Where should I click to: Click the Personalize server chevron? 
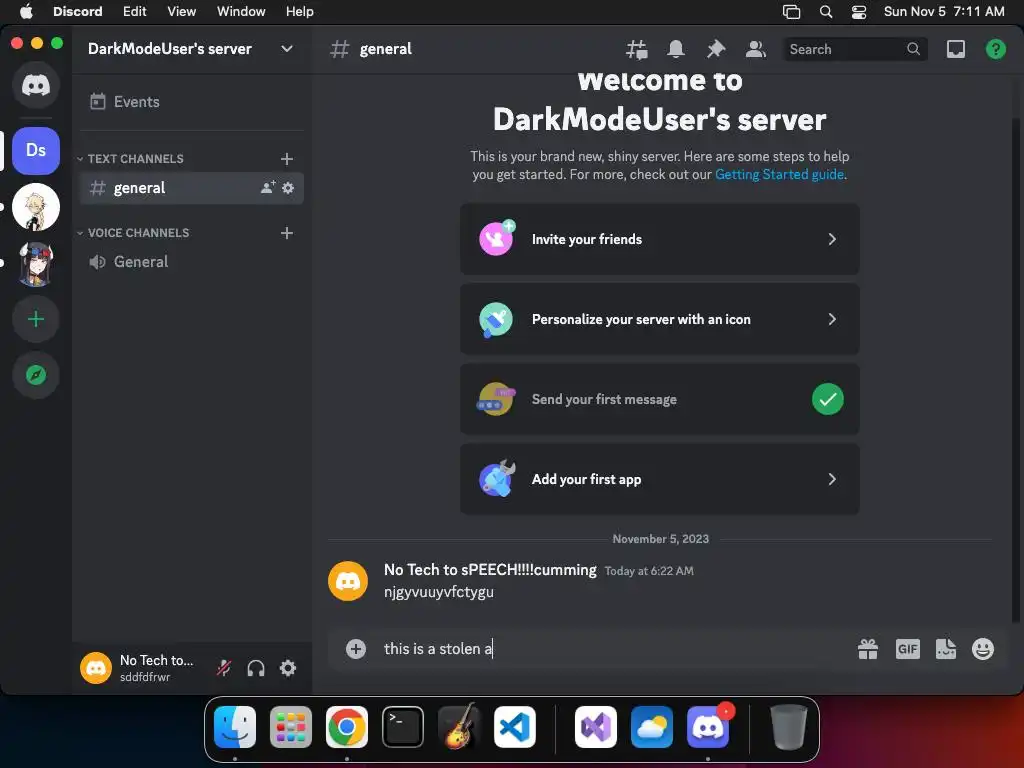(832, 319)
